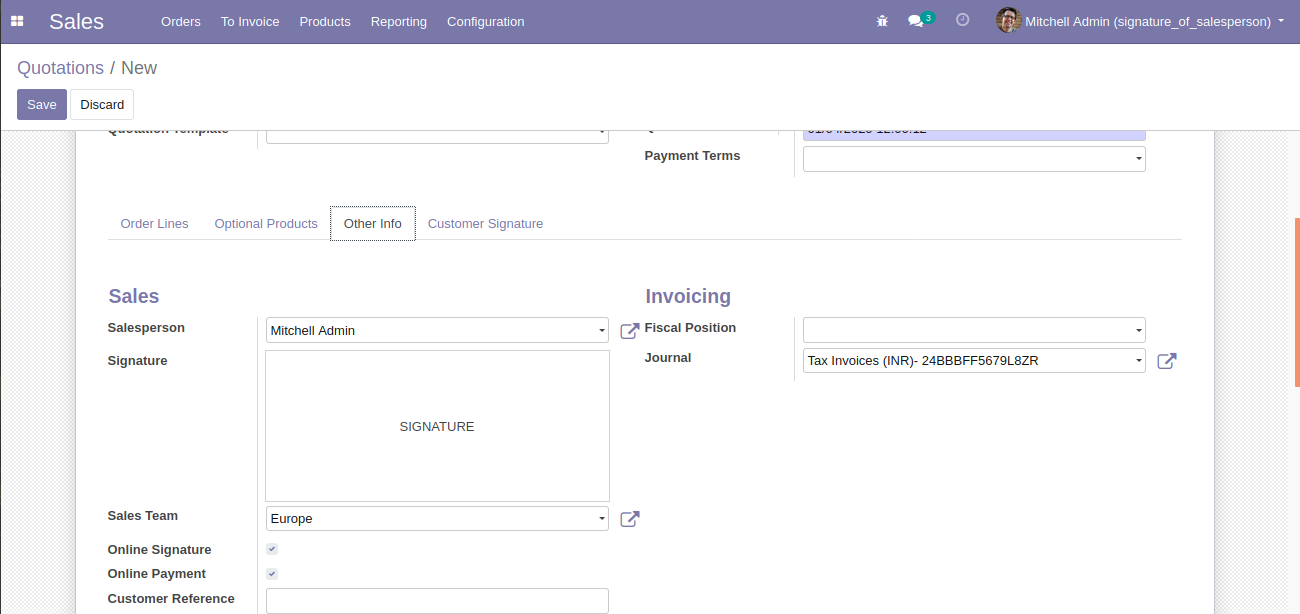Image resolution: width=1300 pixels, height=614 pixels.
Task: Open the apps grid menu icon
Action: click(x=17, y=21)
